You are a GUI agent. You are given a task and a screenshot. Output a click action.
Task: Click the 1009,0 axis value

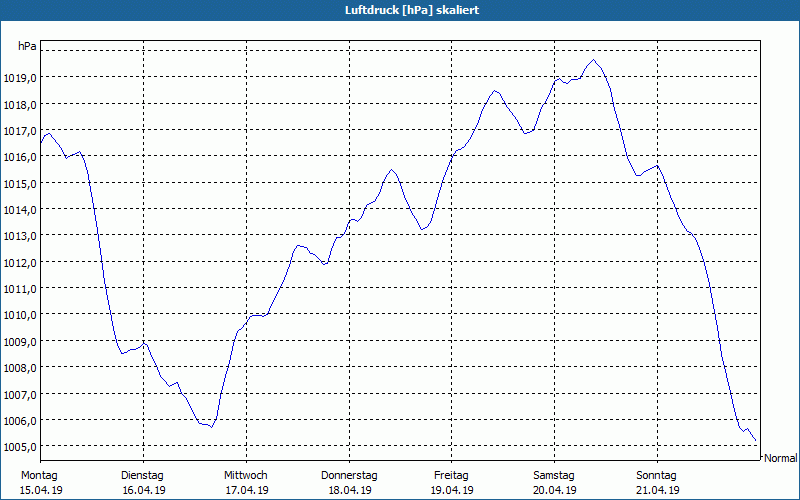[x=20, y=342]
